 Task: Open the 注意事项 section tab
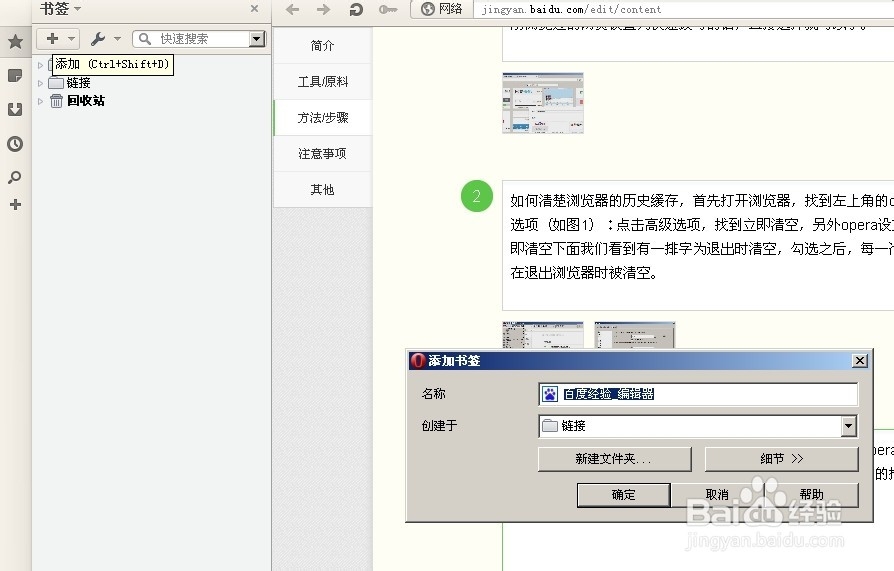pyautogui.click(x=322, y=153)
